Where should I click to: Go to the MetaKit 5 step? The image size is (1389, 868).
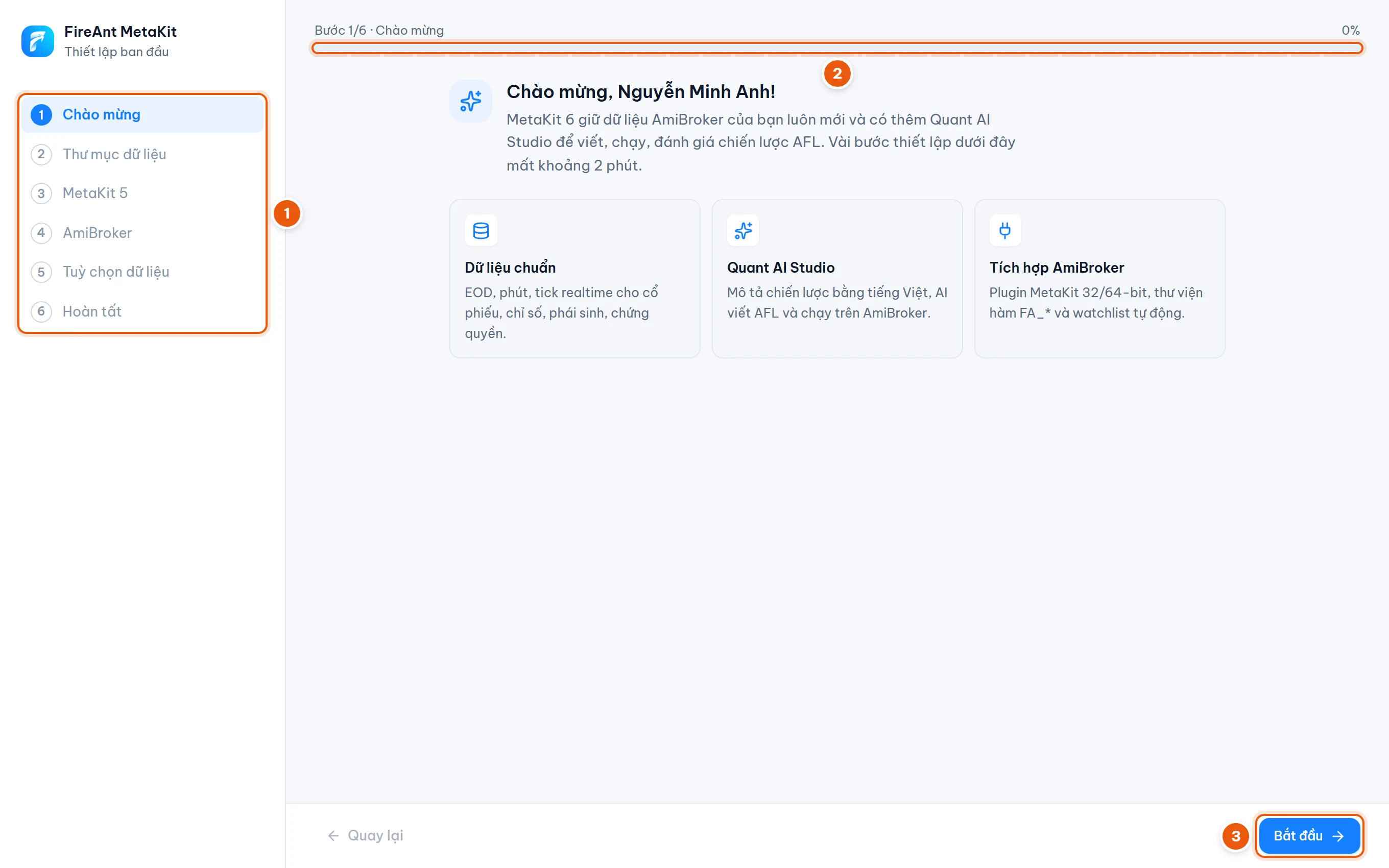pyautogui.click(x=142, y=194)
